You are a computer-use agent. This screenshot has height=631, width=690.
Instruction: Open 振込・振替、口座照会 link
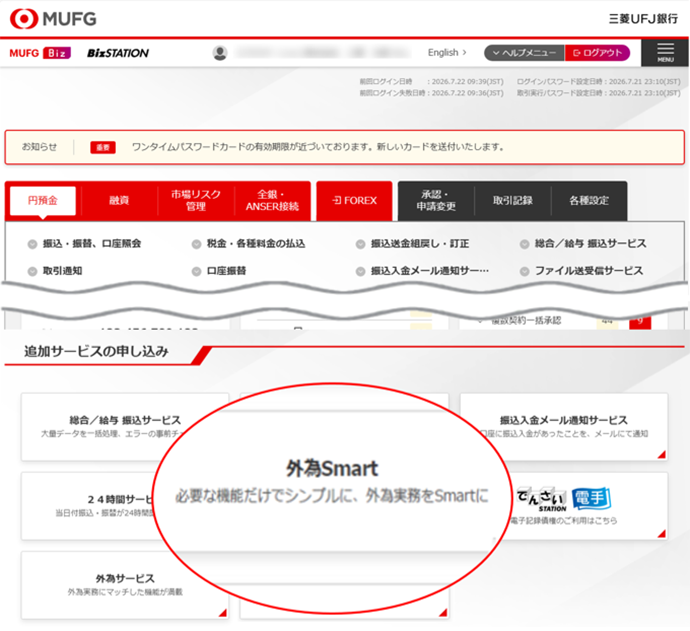click(91, 243)
